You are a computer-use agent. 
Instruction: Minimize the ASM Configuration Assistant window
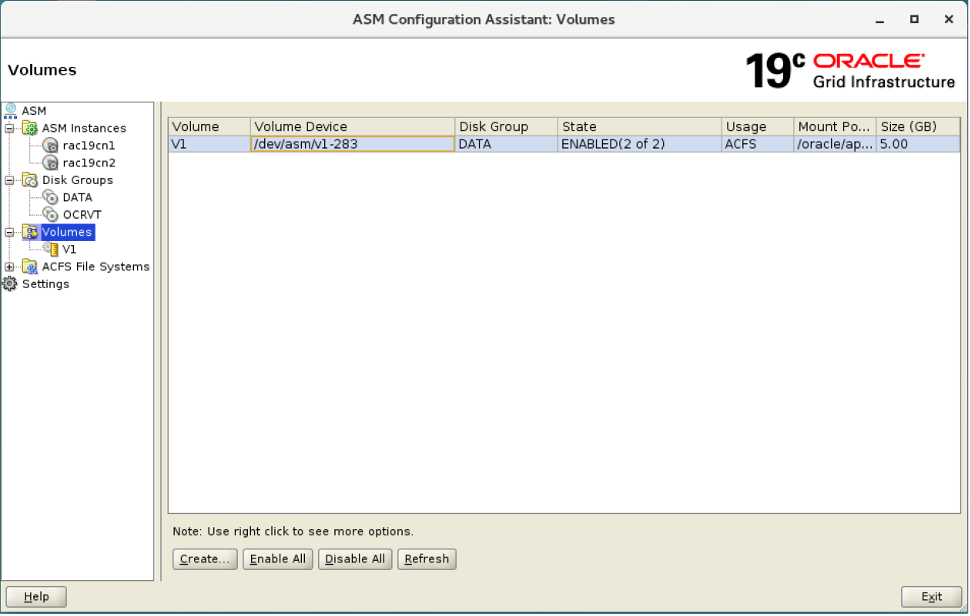[880, 20]
